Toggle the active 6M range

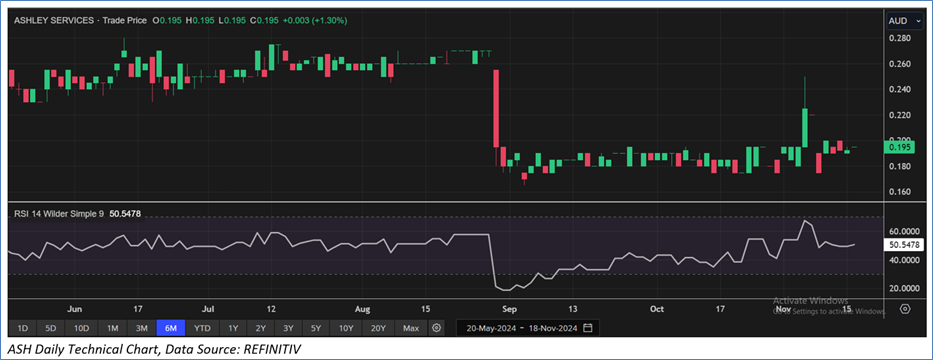tap(171, 328)
